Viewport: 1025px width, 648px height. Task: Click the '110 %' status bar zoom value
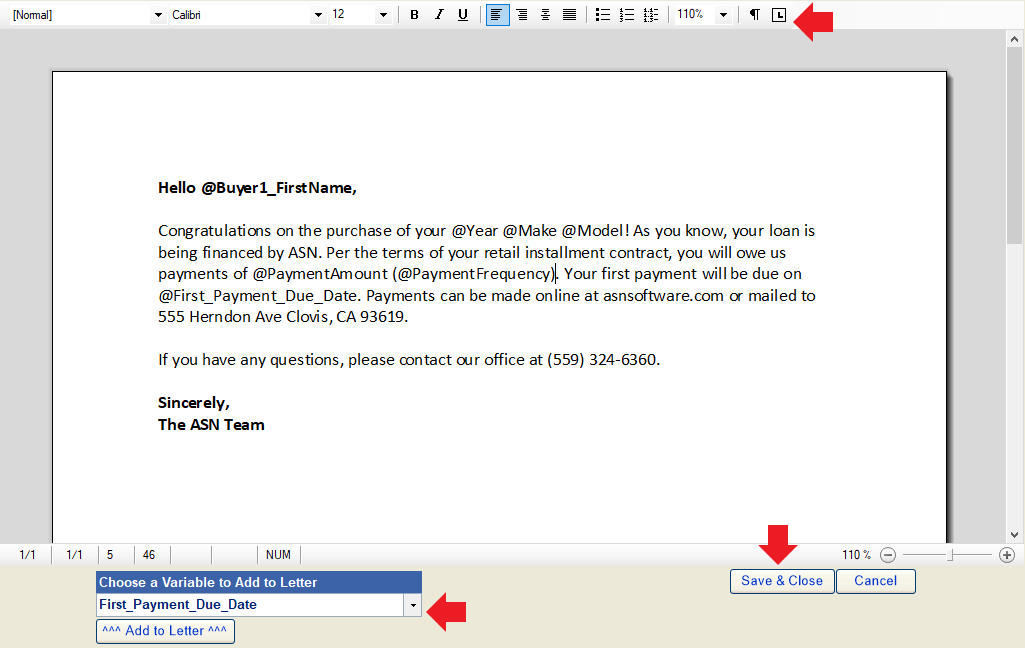pyautogui.click(x=856, y=555)
